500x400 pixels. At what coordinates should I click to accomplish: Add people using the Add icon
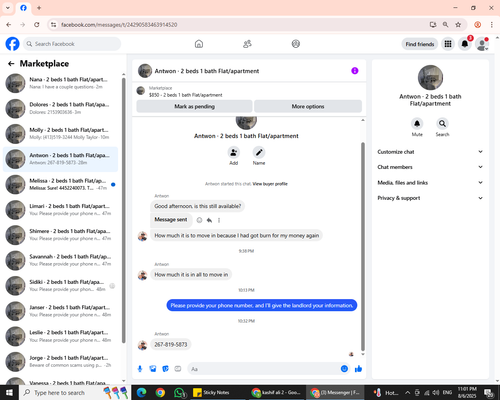coord(234,153)
